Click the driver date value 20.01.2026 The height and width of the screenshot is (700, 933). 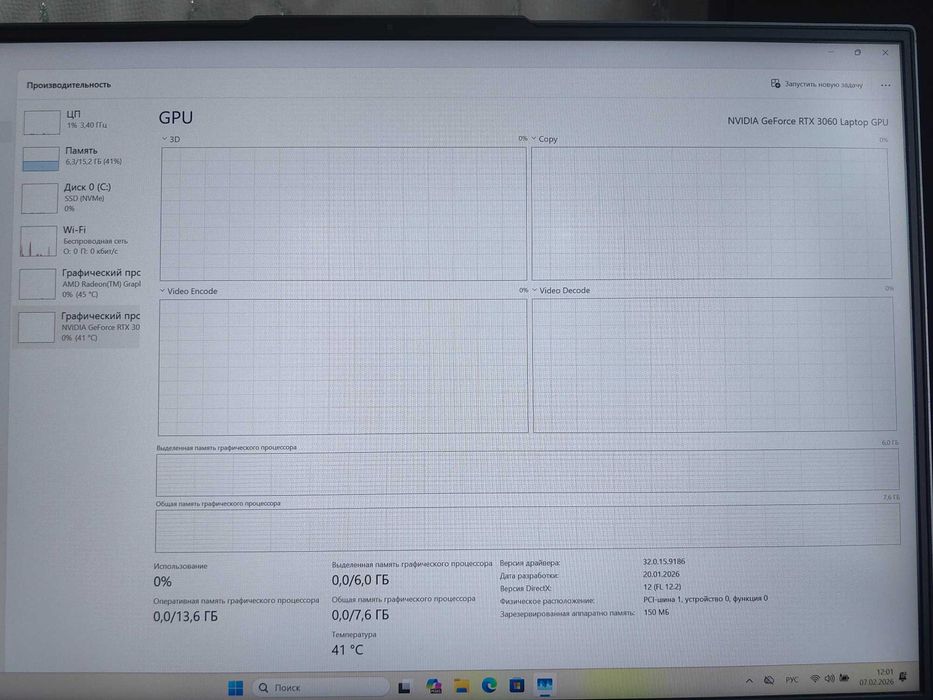661,574
